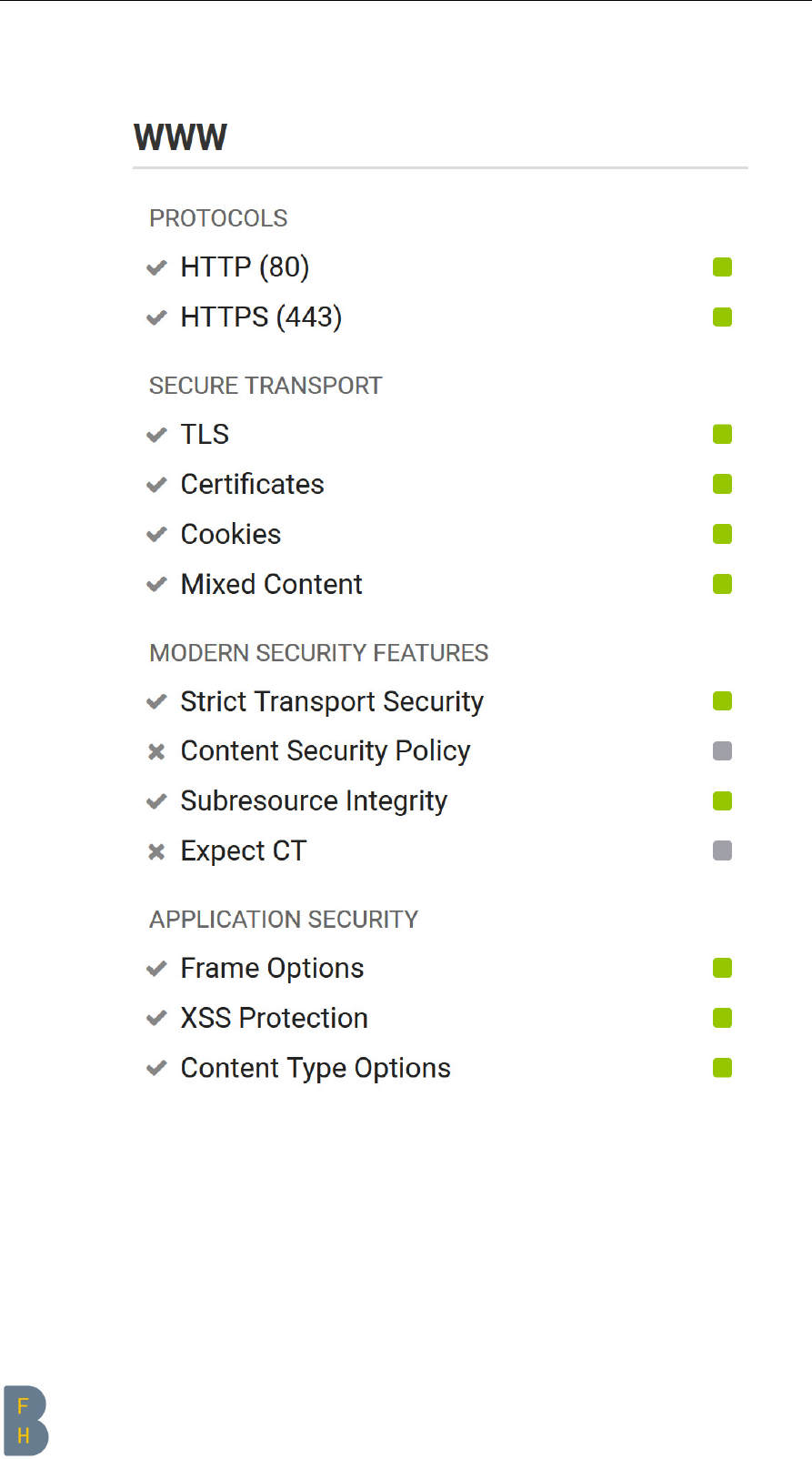Click the checkmark icon next to TLS
Viewport: 812px width, 1459px height.
pyautogui.click(x=156, y=435)
